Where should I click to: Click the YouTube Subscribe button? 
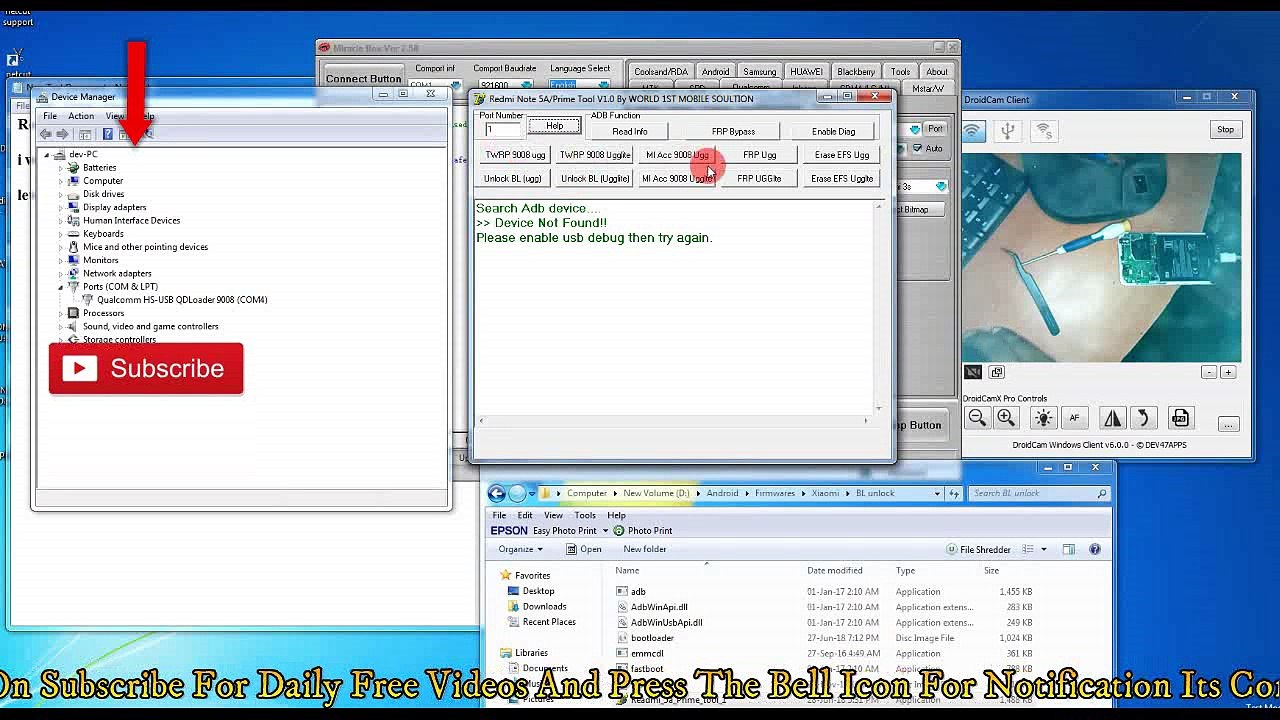[x=146, y=369]
